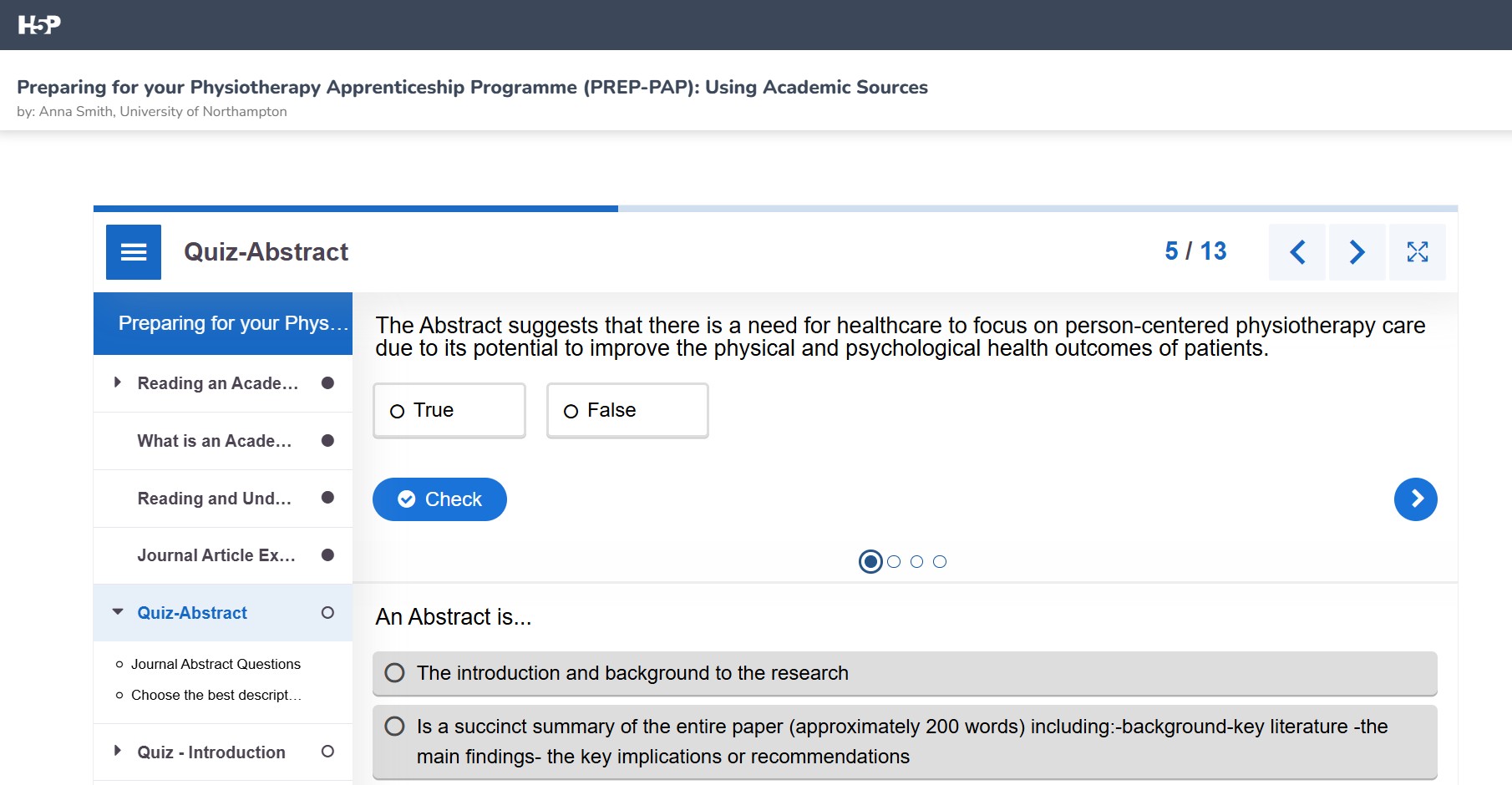Screen dimensions: 1512x785
Task: Expand the Quiz - Introduction section
Action: point(116,752)
